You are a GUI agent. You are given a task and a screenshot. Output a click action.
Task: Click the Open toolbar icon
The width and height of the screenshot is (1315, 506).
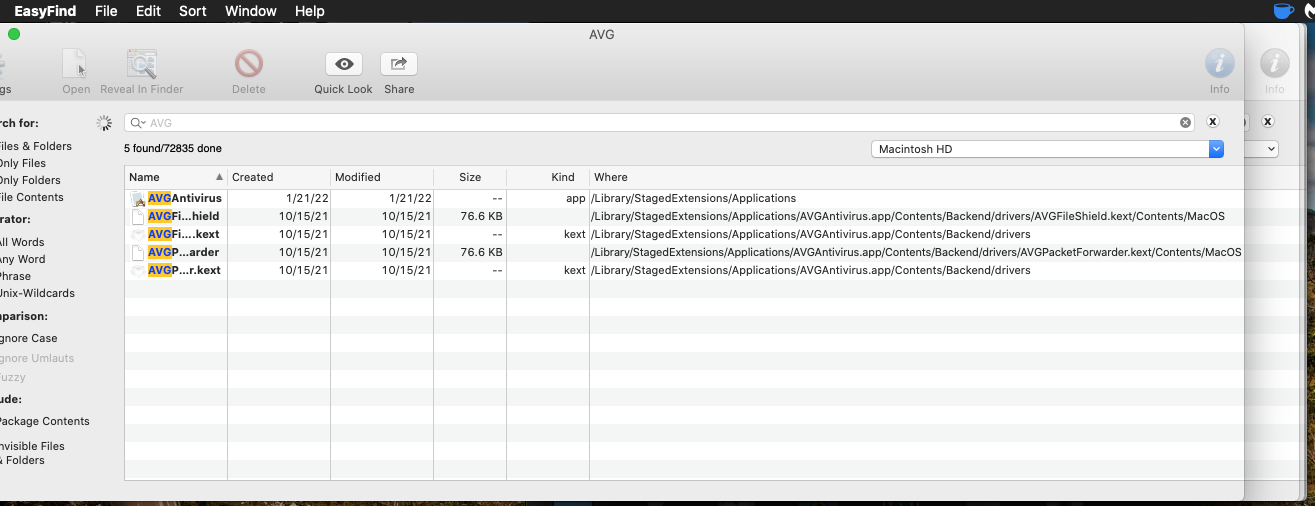coord(76,65)
